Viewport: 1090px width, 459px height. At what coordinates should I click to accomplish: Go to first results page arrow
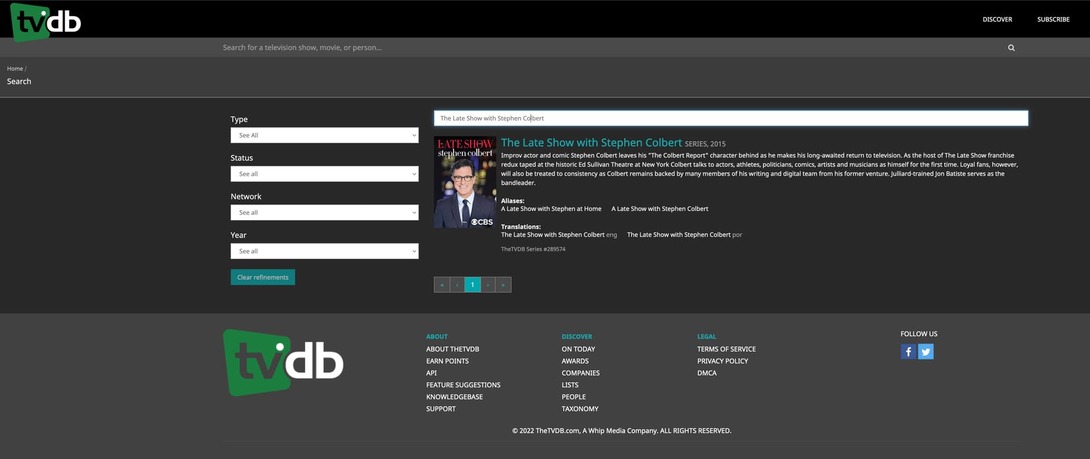coord(441,284)
